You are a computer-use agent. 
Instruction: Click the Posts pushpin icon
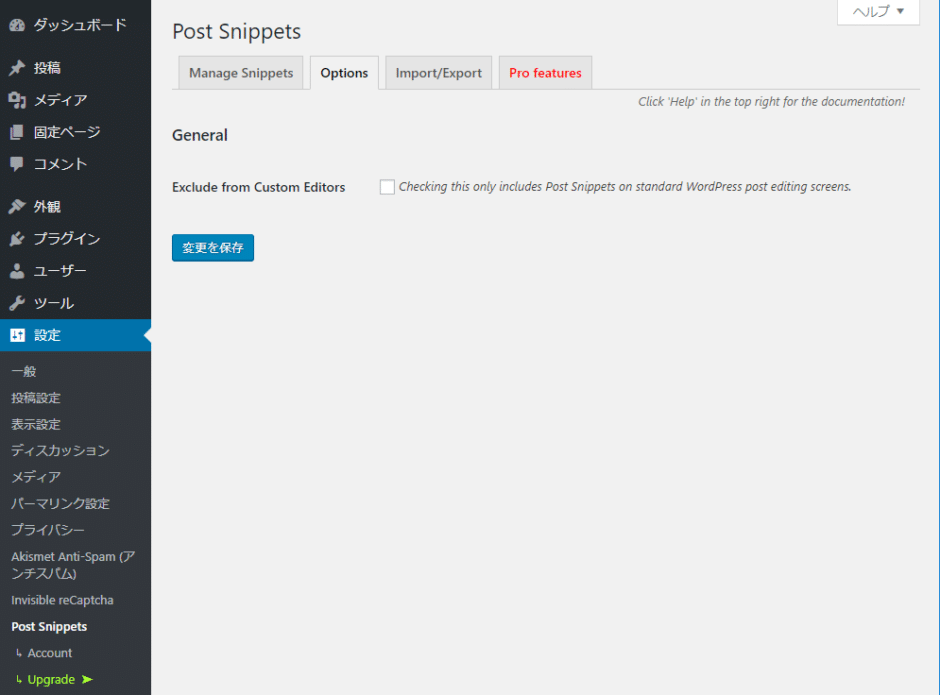17,68
